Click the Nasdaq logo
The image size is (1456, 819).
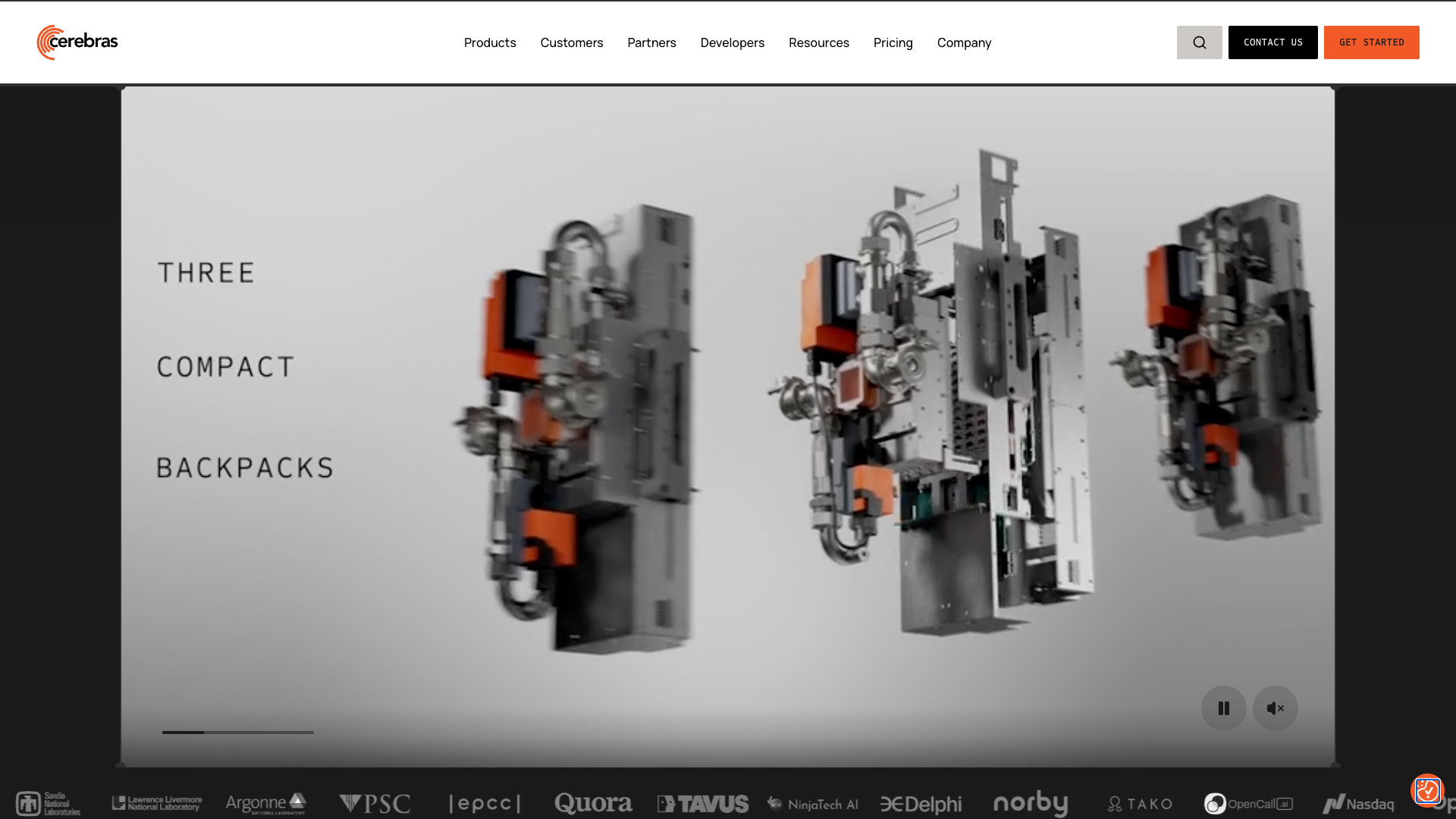tap(1358, 804)
